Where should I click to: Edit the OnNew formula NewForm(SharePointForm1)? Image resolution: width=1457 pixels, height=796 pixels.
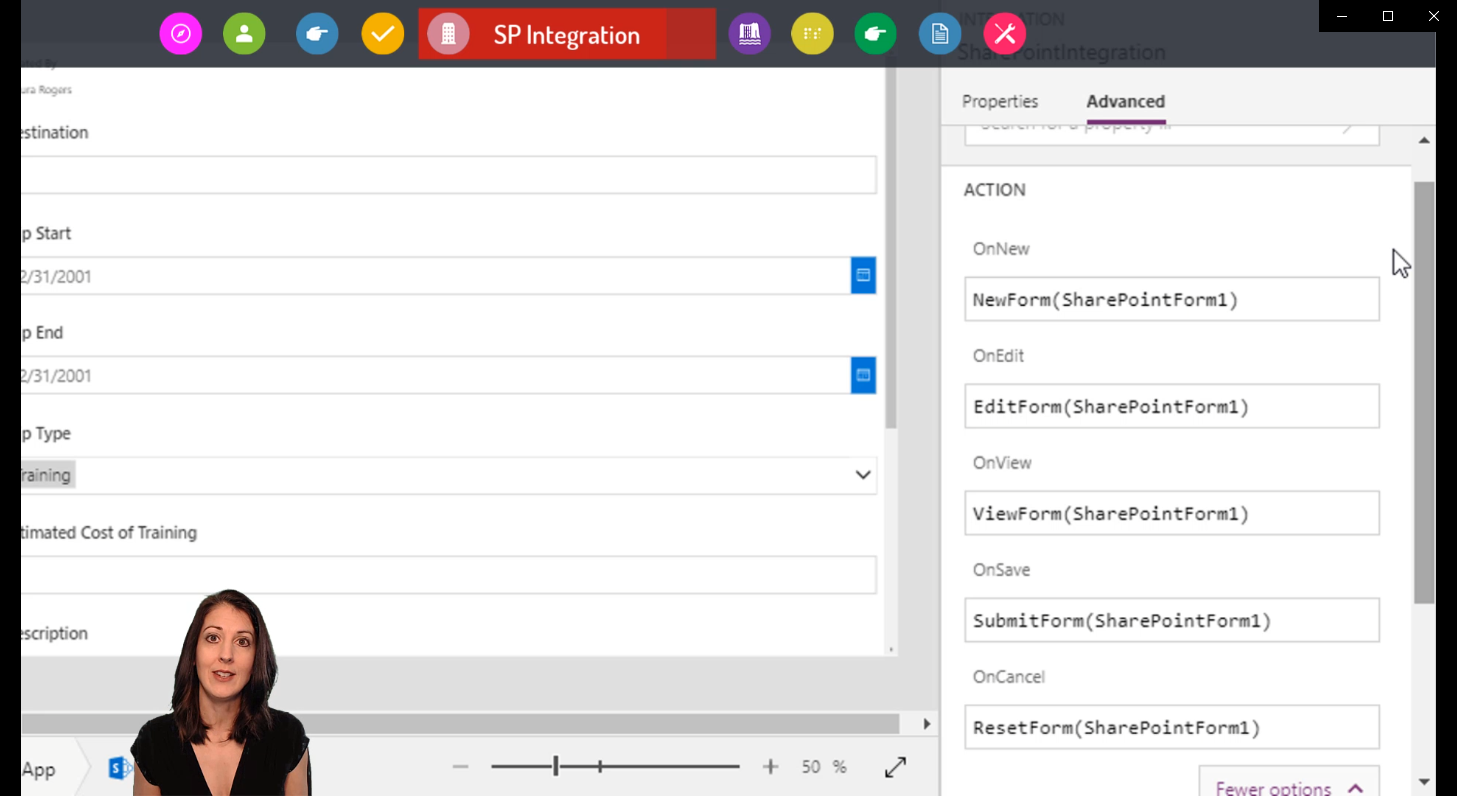pyautogui.click(x=1172, y=299)
